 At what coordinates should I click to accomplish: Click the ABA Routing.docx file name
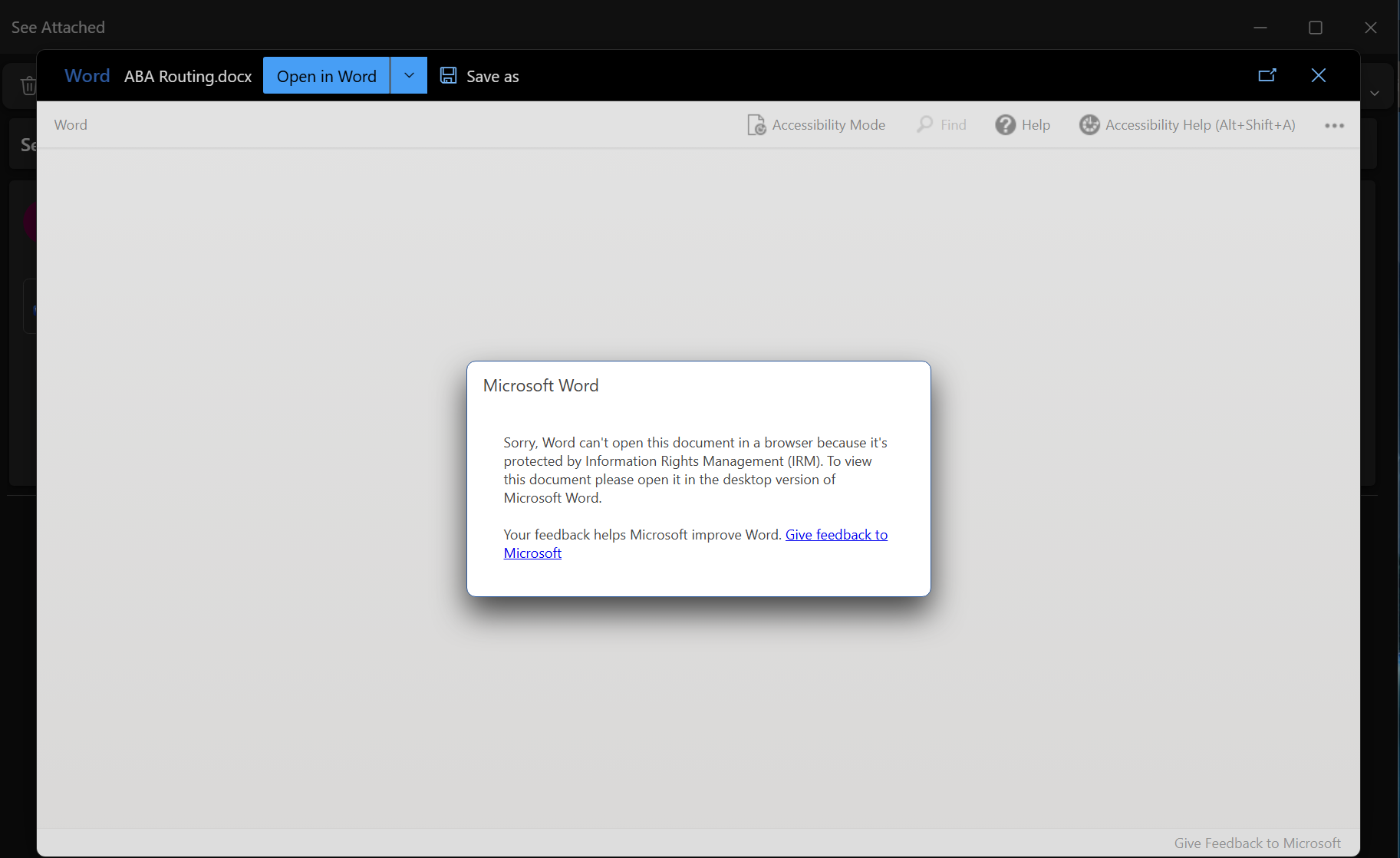188,77
